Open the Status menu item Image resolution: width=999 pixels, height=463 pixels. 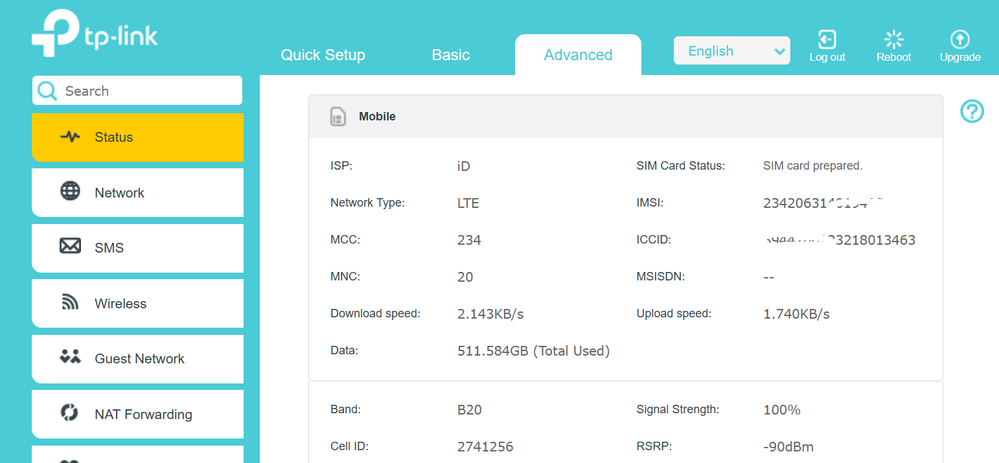138,137
